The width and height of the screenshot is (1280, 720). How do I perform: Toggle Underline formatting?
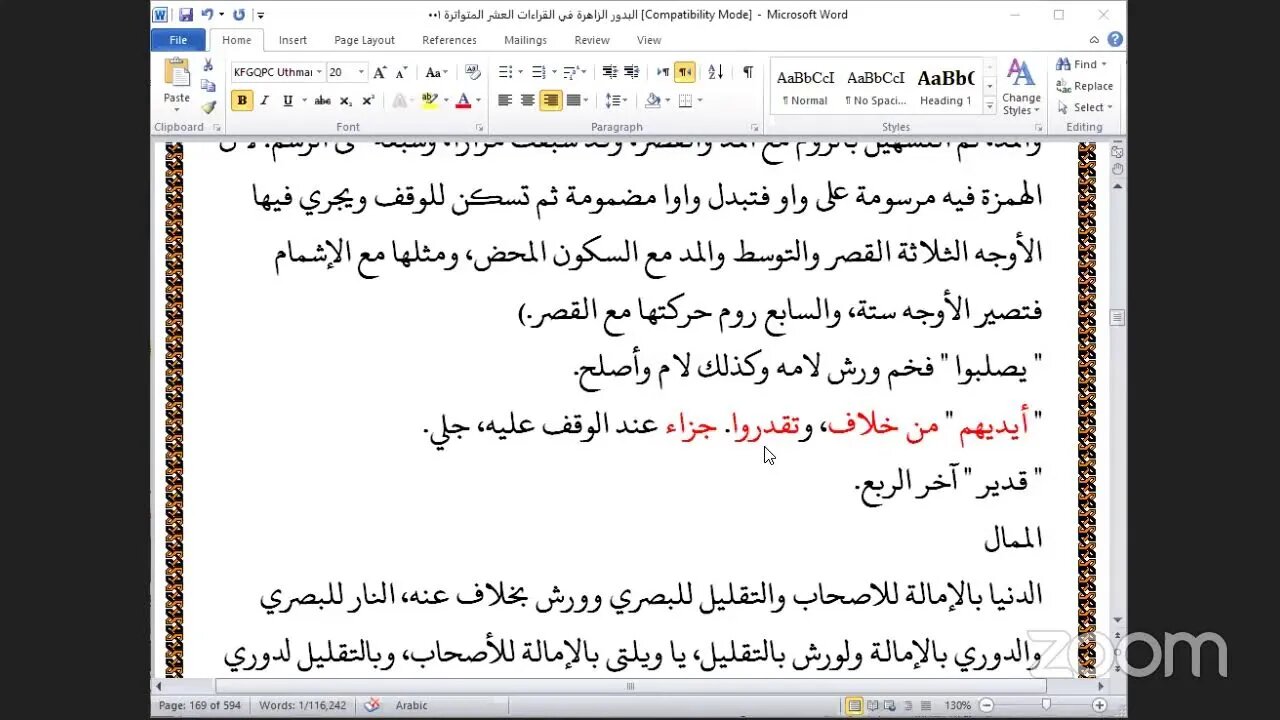tap(287, 101)
